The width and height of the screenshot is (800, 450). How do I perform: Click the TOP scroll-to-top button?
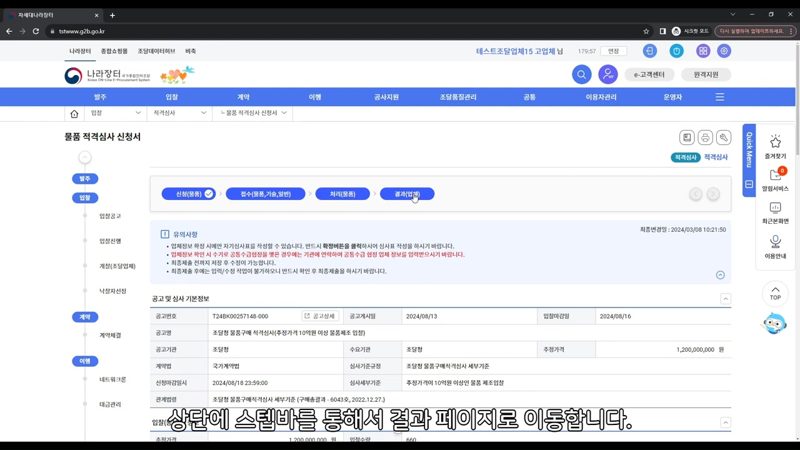775,293
